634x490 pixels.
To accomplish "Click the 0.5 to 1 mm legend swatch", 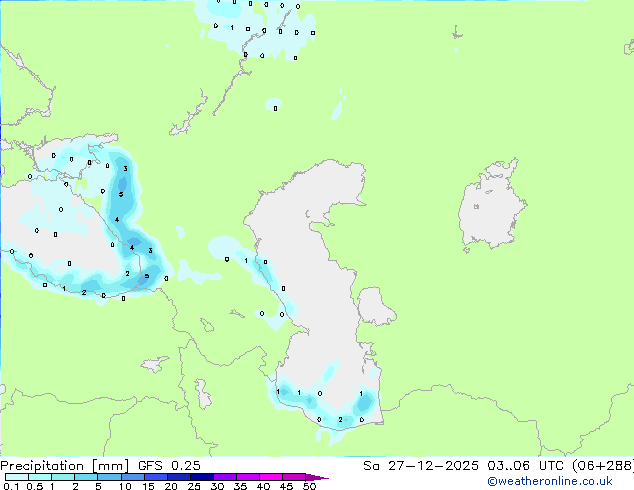I will tap(40, 477).
